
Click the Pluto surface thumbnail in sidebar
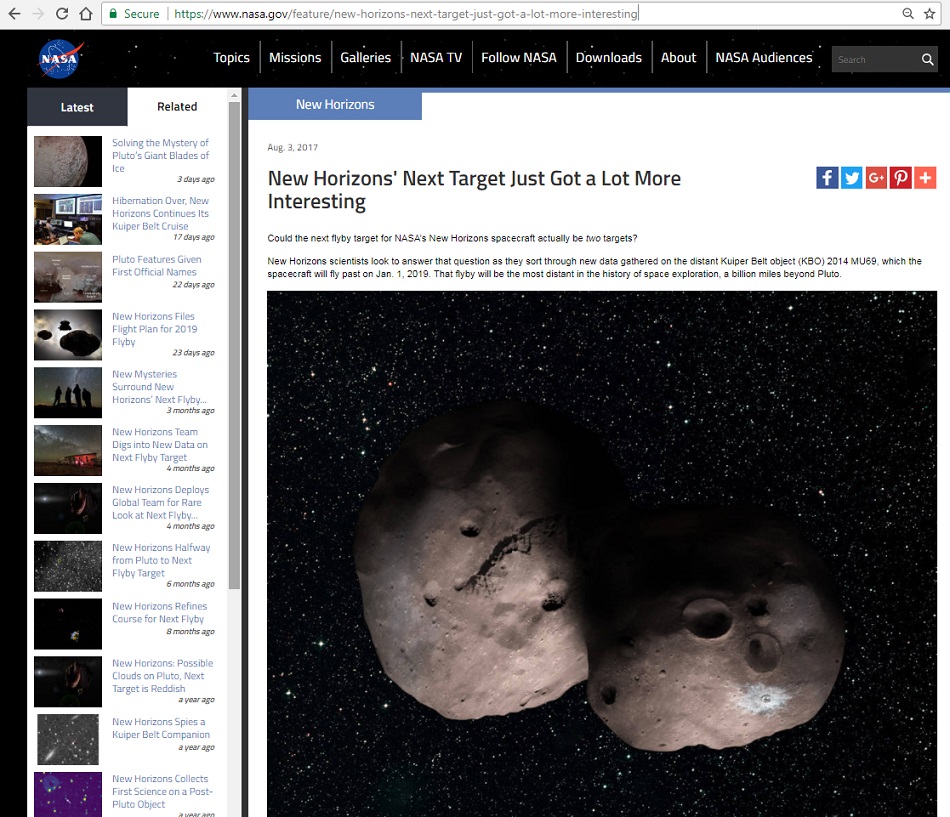[68, 161]
